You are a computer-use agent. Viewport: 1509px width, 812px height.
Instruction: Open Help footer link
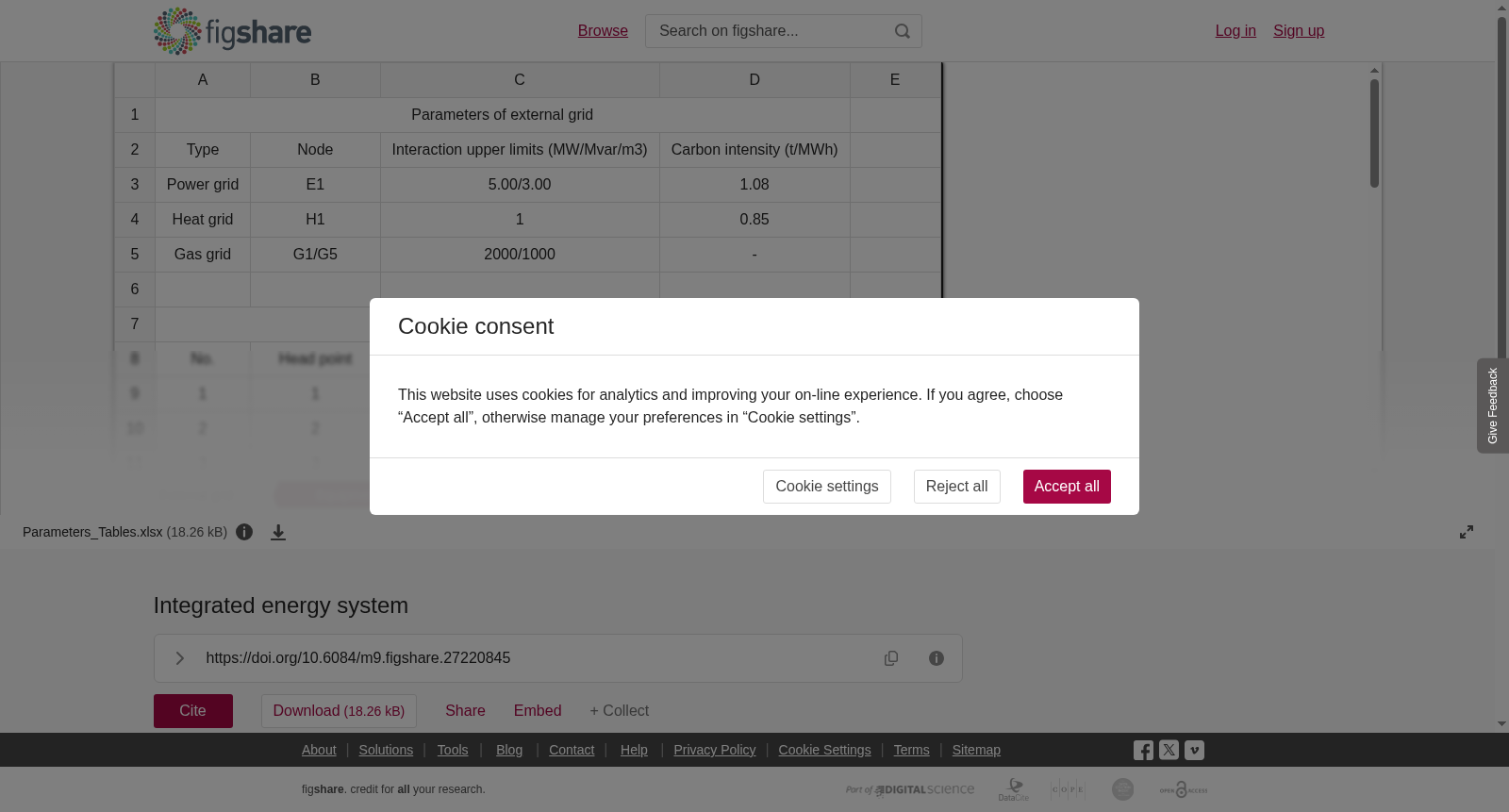tap(634, 750)
